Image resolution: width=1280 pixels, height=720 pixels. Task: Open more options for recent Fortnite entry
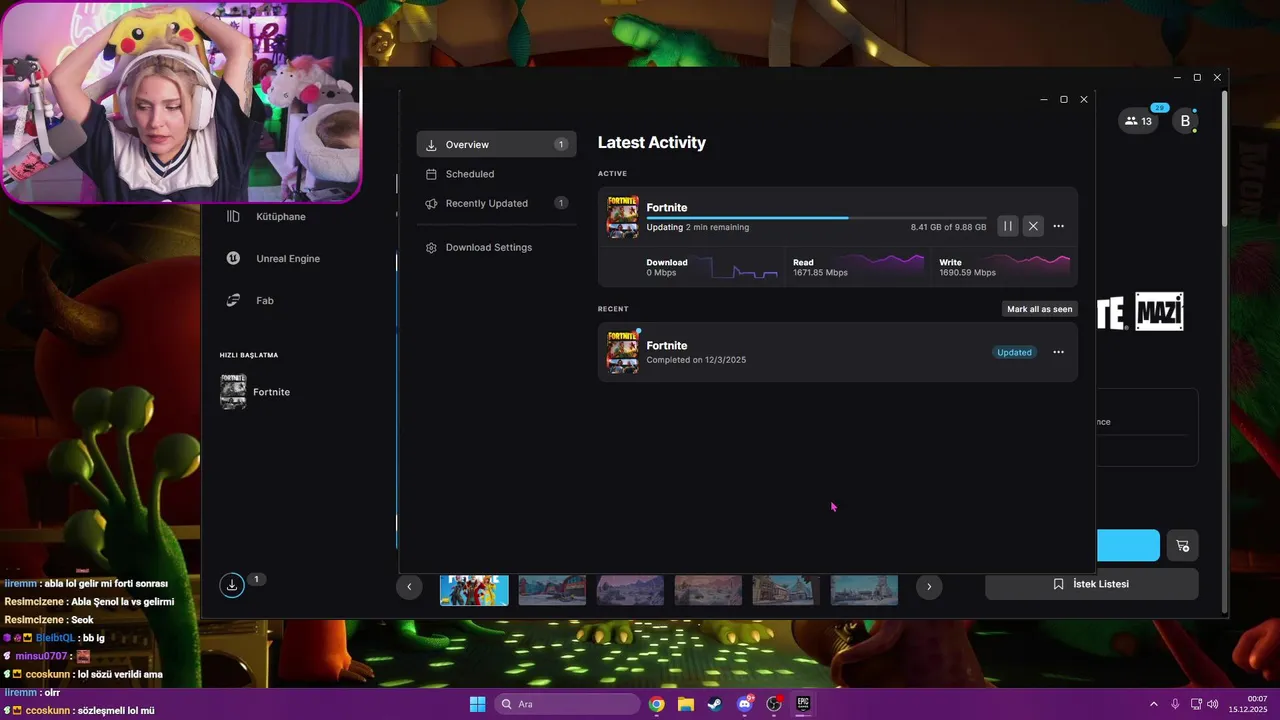click(x=1058, y=352)
